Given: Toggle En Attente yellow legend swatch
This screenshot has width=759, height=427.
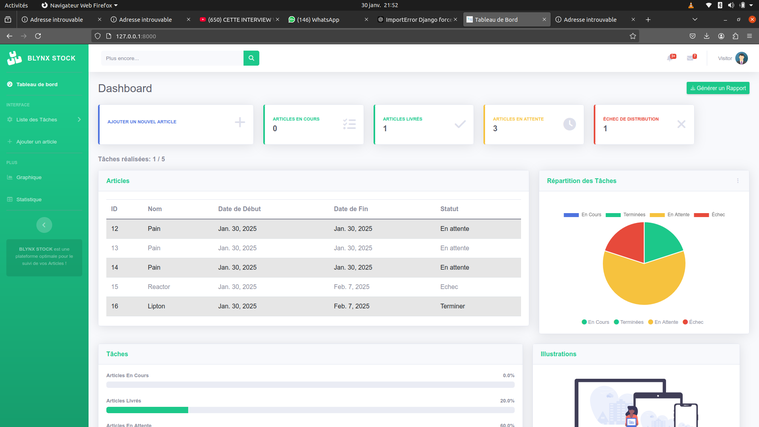Looking at the screenshot, I should click(x=657, y=214).
